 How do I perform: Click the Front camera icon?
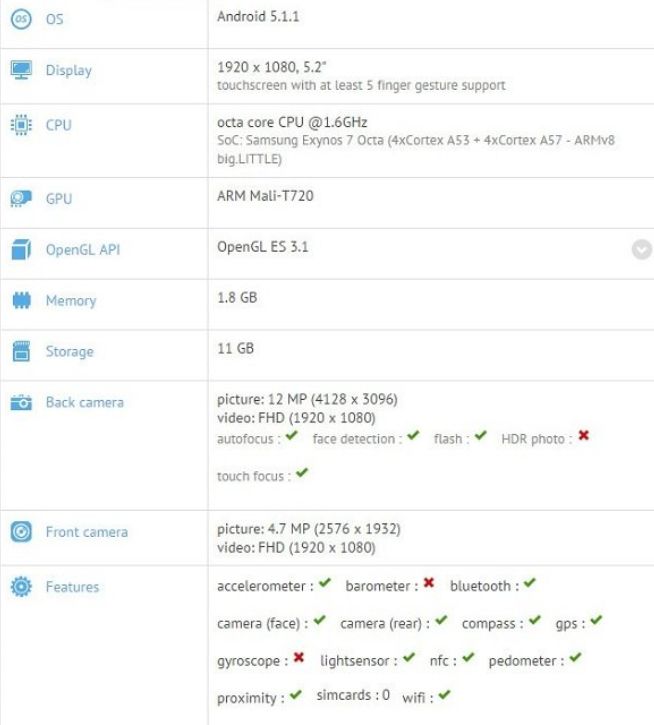[21, 533]
